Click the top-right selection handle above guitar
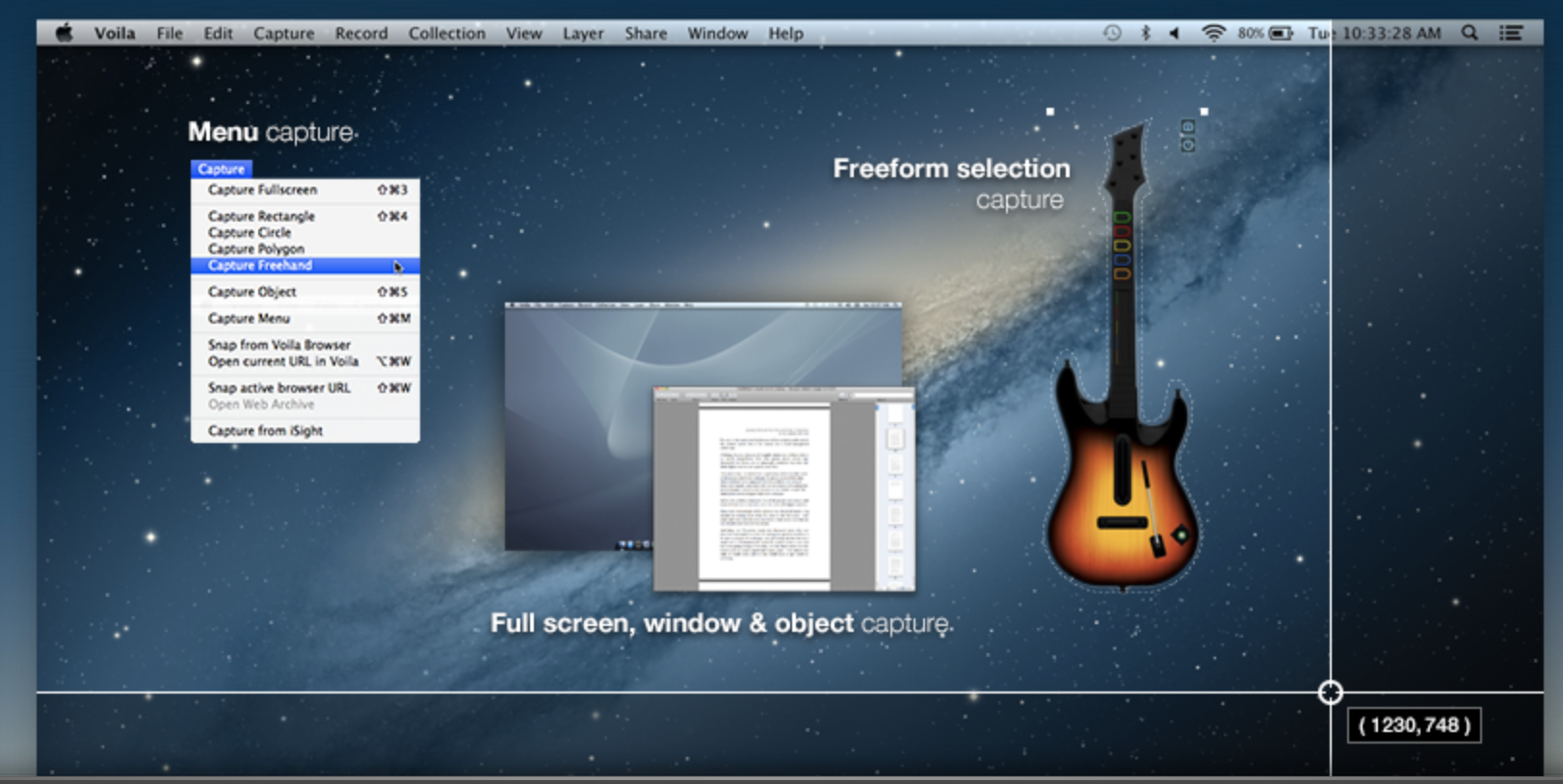Screen dimensions: 1563x784 coord(1204,112)
